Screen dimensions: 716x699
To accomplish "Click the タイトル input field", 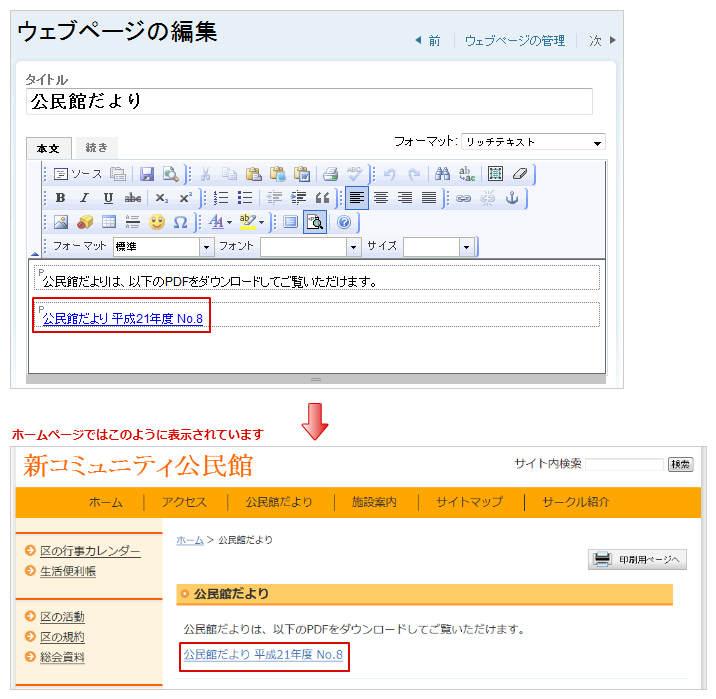I will [309, 101].
